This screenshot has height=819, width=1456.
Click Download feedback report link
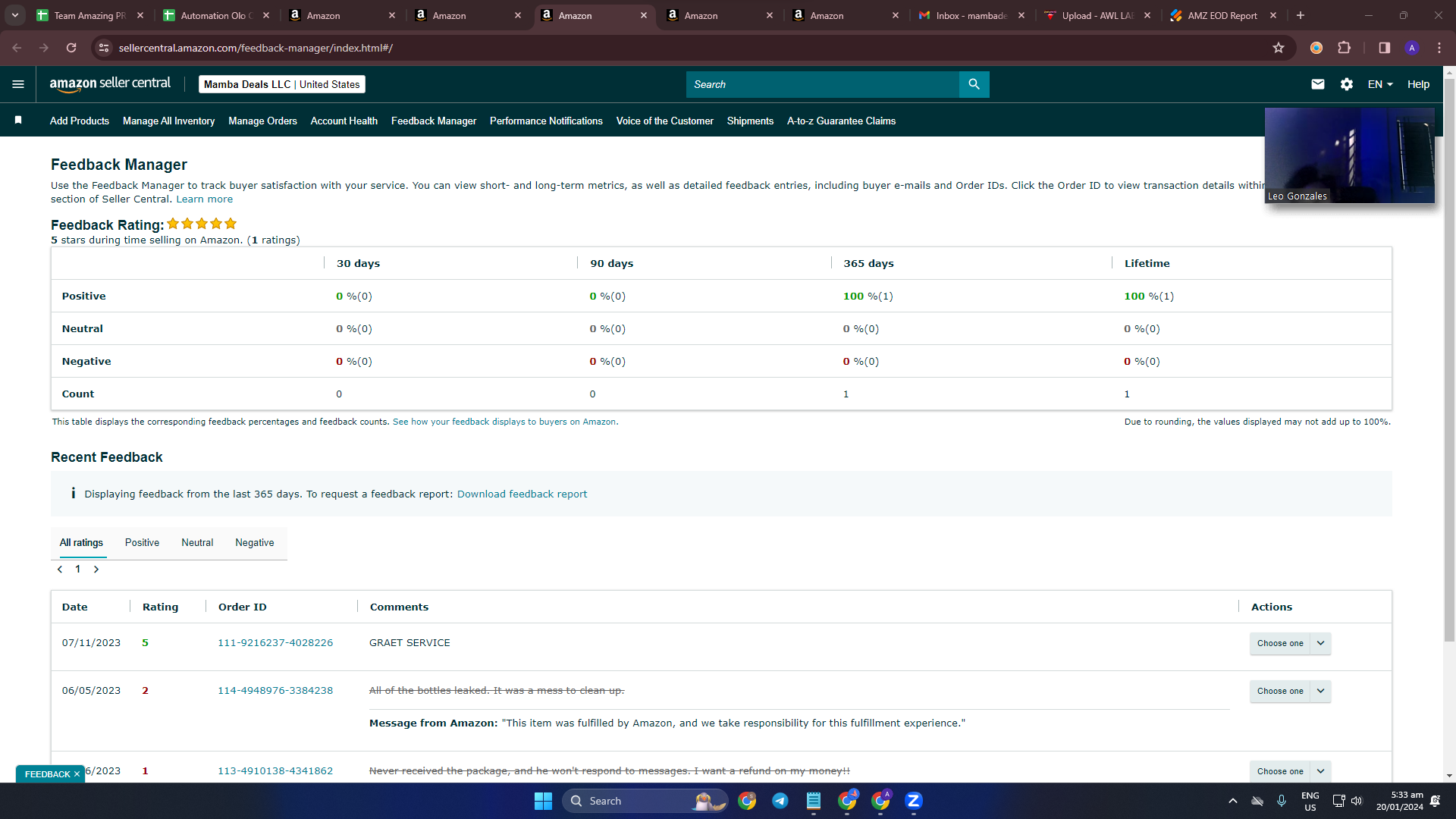522,494
